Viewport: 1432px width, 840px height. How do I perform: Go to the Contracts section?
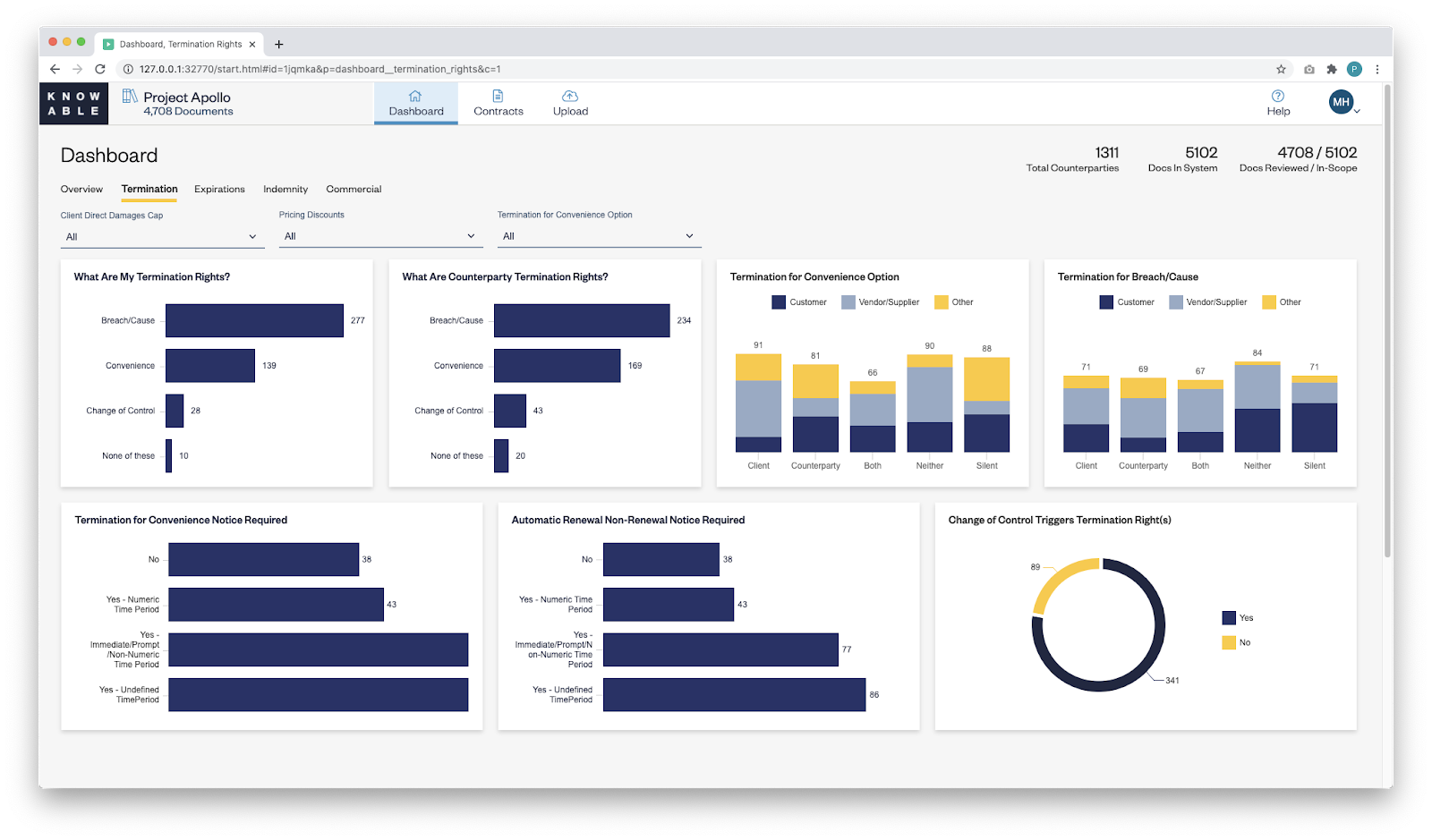point(499,103)
